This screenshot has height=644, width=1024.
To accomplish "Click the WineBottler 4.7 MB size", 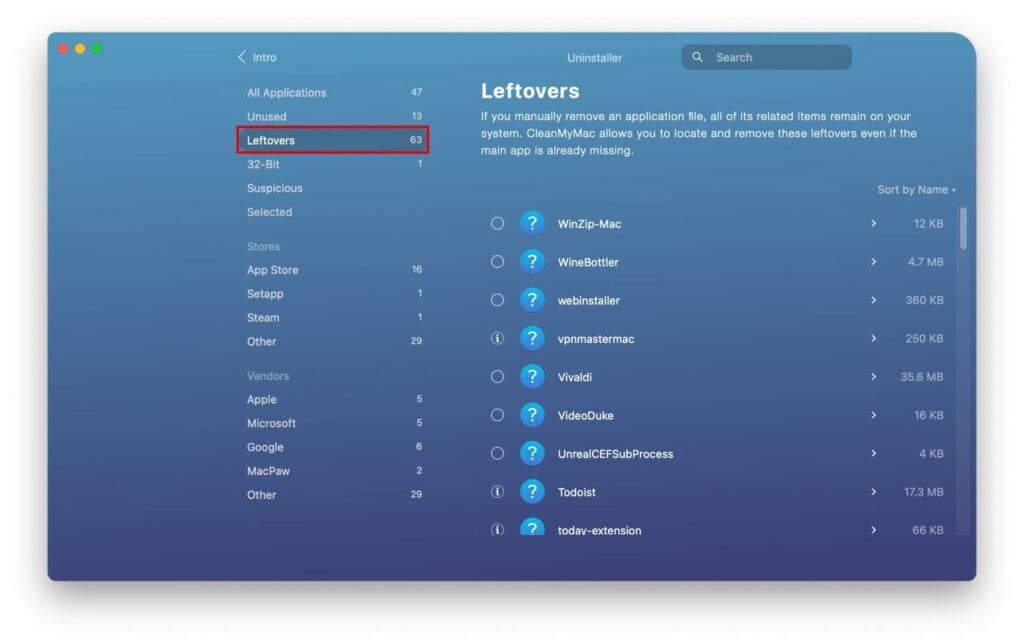I will coord(925,262).
